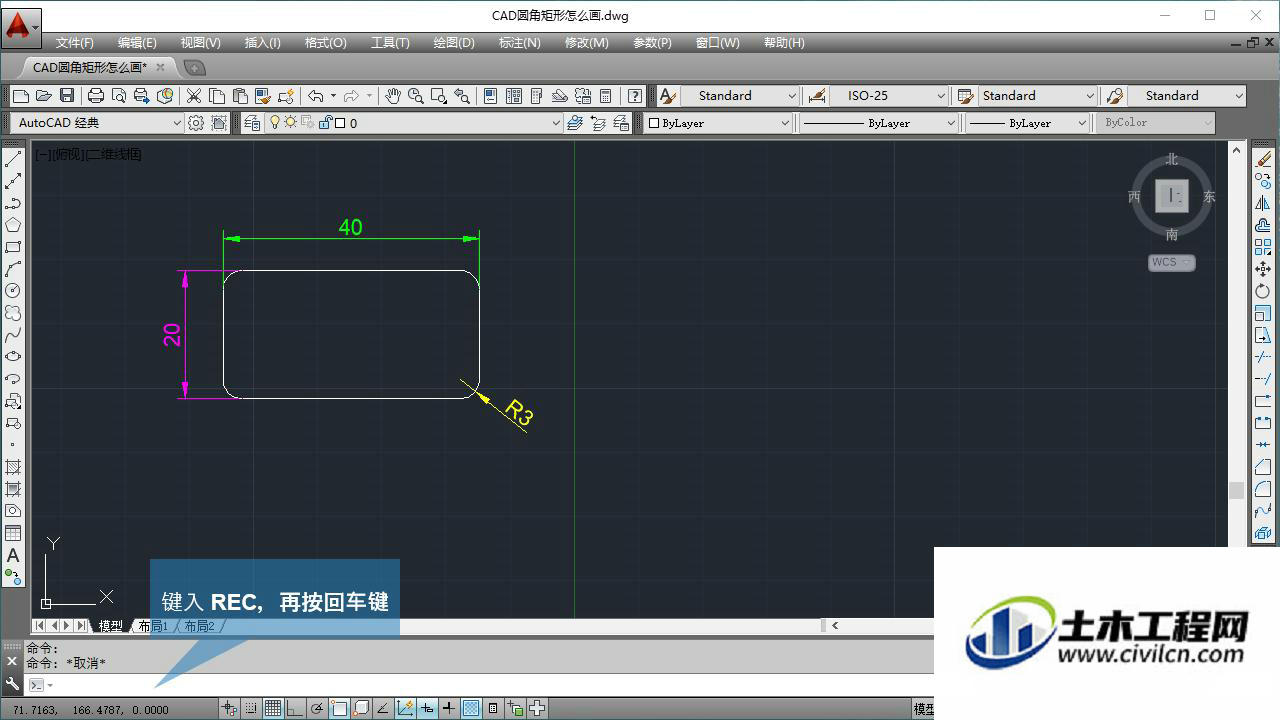Select the Erase tool in the Modify toolbar
This screenshot has height=720, width=1280.
pos(1263,159)
